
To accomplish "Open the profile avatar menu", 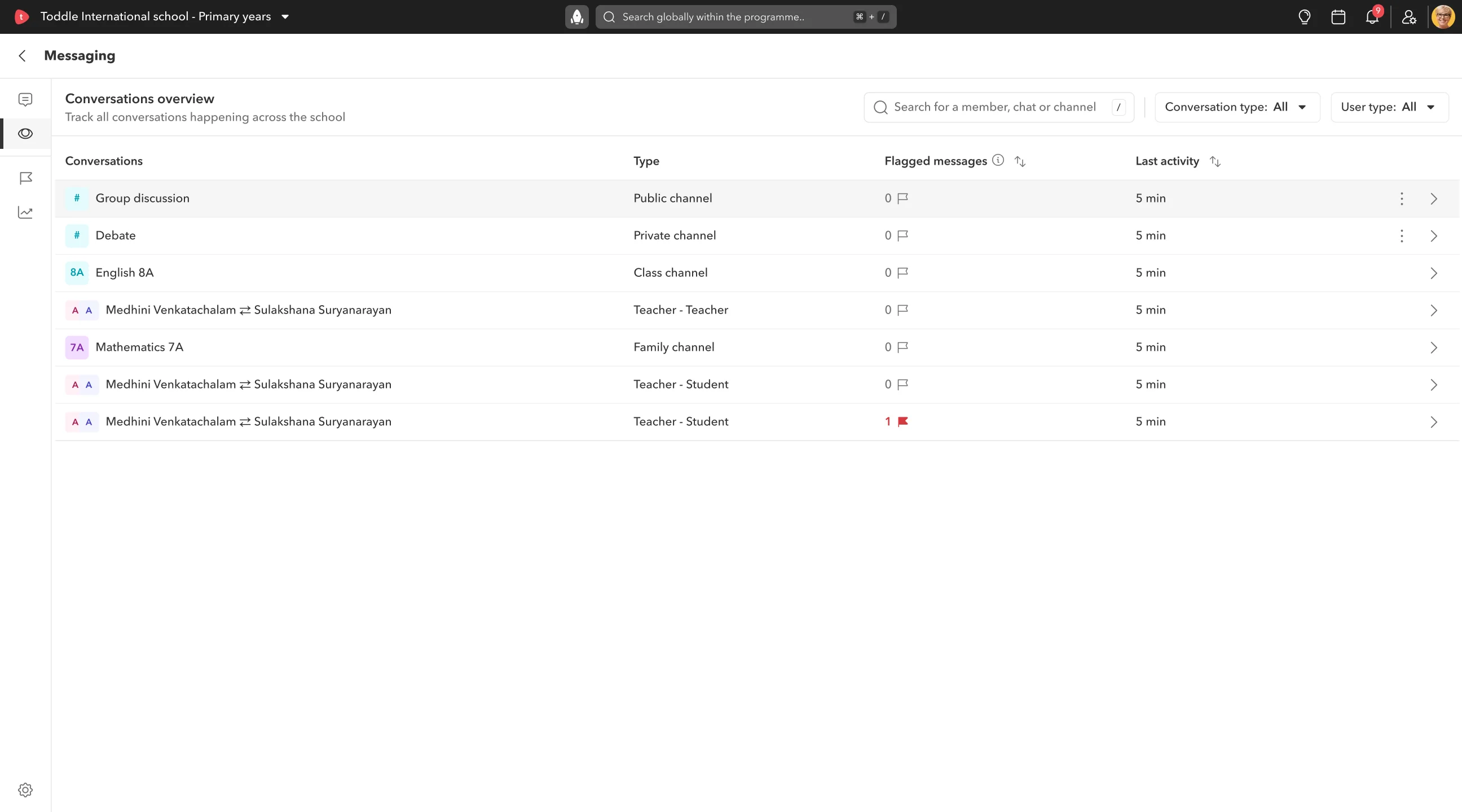I will [1443, 17].
